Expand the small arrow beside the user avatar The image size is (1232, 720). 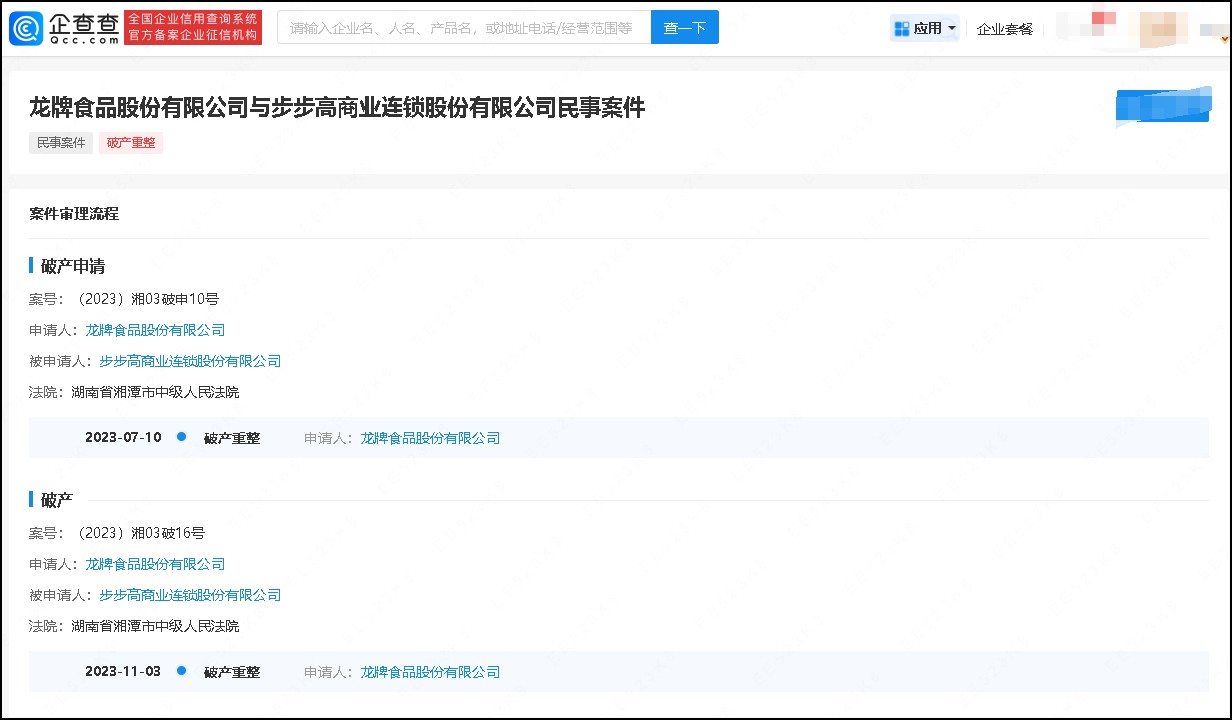pyautogui.click(x=1224, y=38)
